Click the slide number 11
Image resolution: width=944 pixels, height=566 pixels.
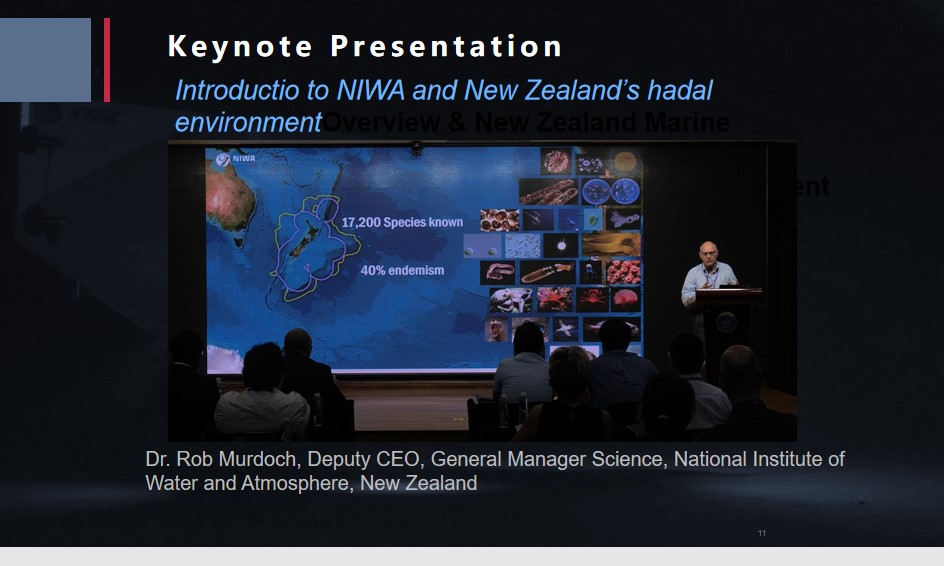[x=761, y=533]
